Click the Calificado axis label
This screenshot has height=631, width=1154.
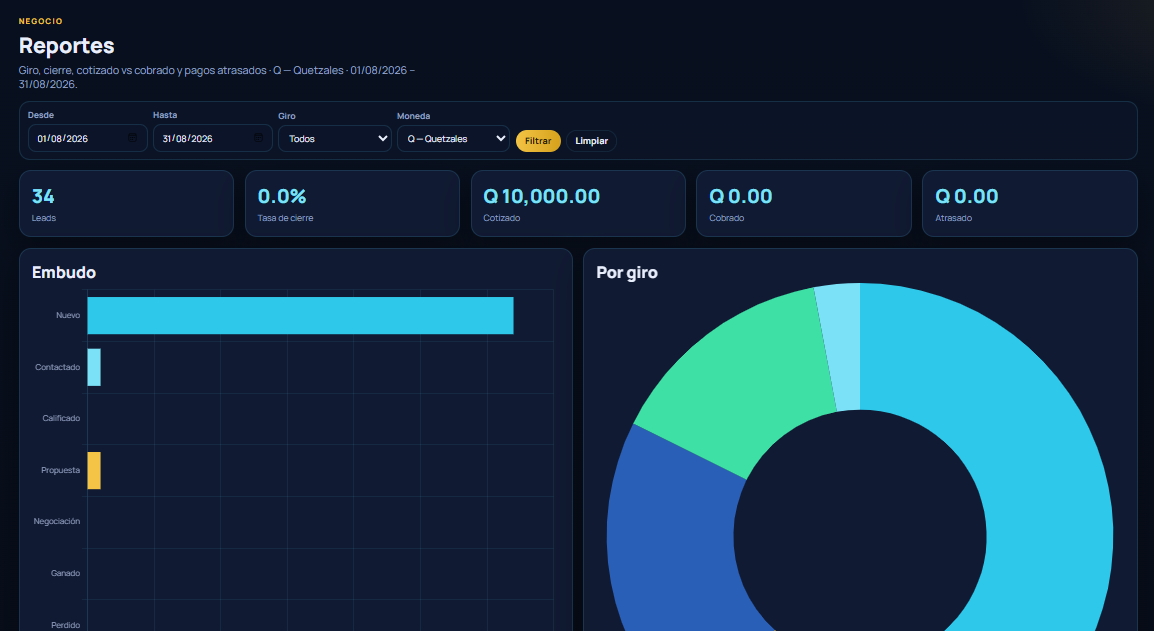[61, 418]
